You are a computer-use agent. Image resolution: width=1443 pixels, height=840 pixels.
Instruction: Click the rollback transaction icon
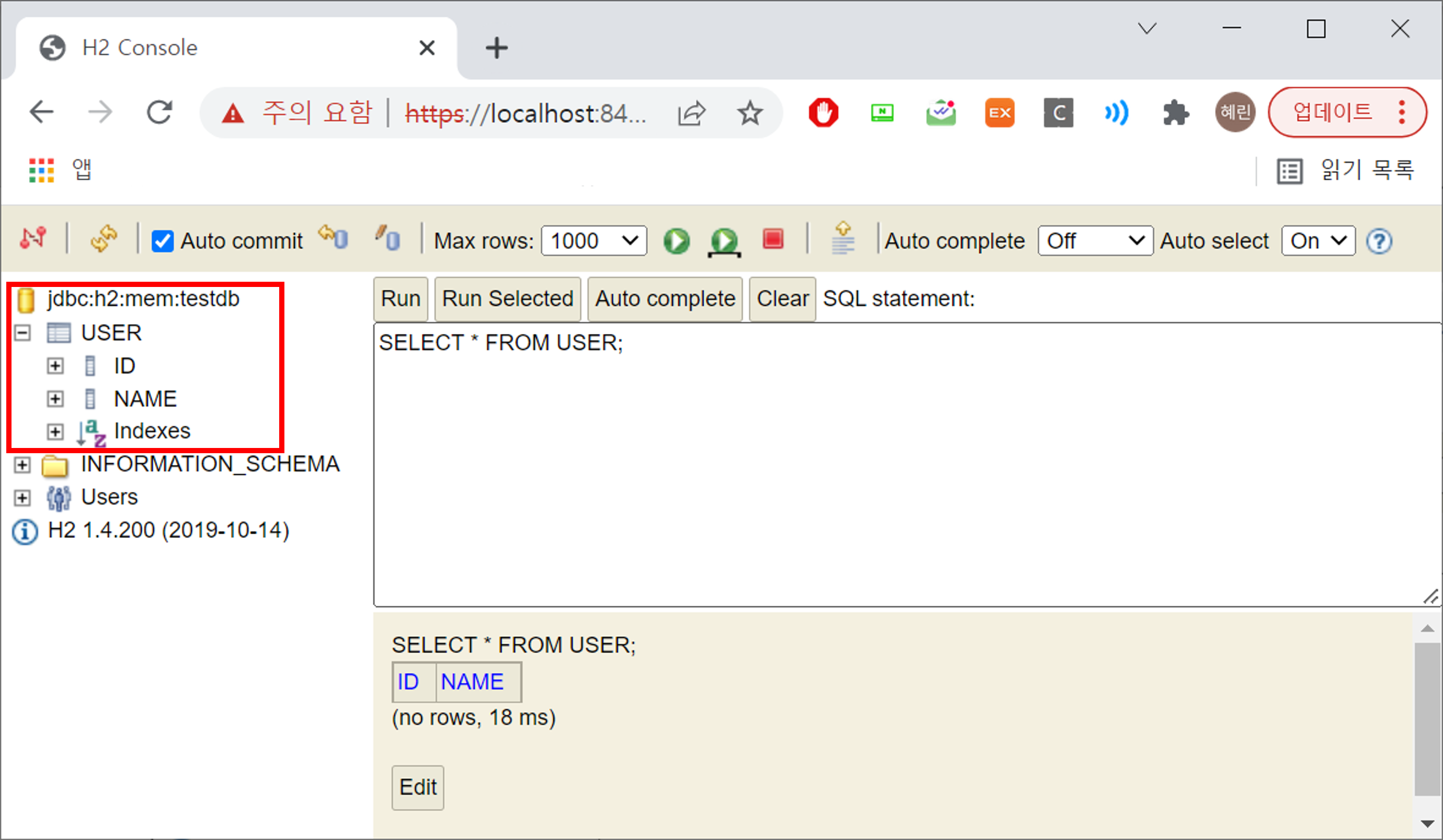coord(333,238)
